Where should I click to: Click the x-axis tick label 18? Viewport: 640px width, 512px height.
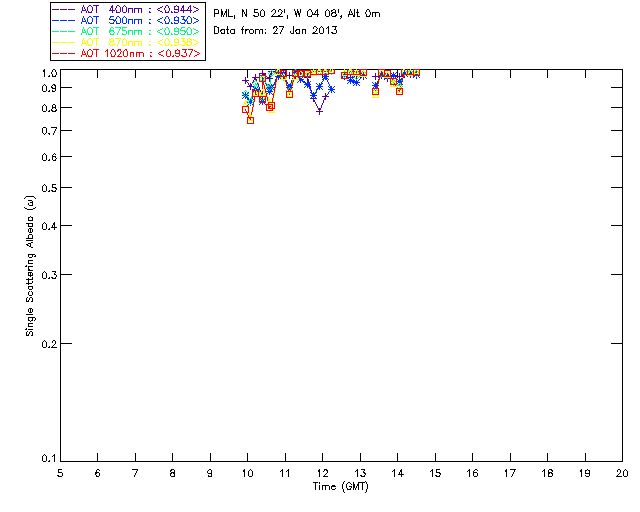tap(547, 473)
